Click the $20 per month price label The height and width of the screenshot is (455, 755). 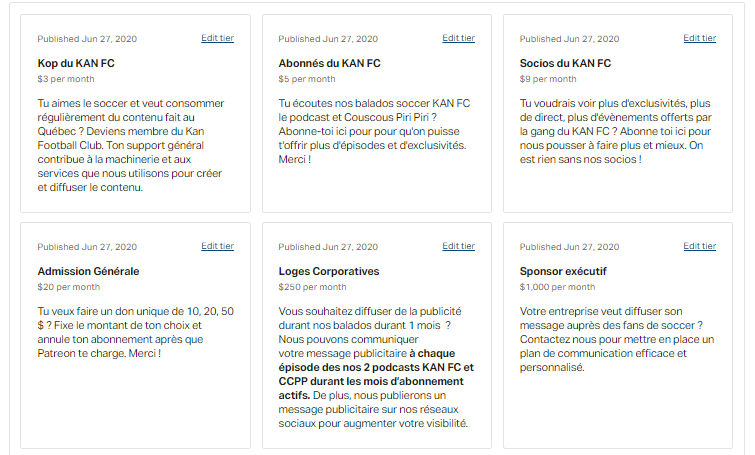69,287
